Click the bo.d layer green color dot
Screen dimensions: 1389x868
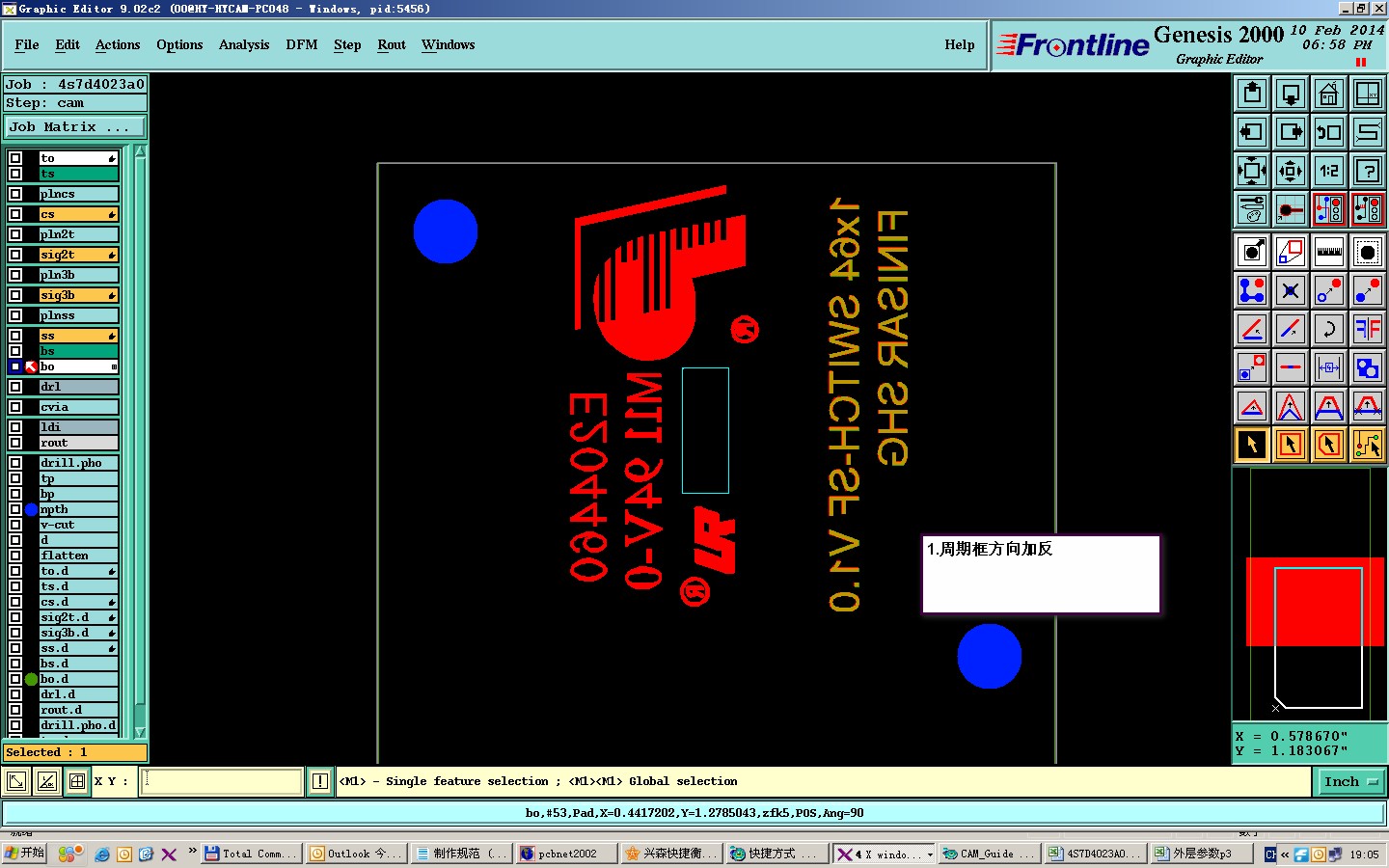pyautogui.click(x=31, y=679)
